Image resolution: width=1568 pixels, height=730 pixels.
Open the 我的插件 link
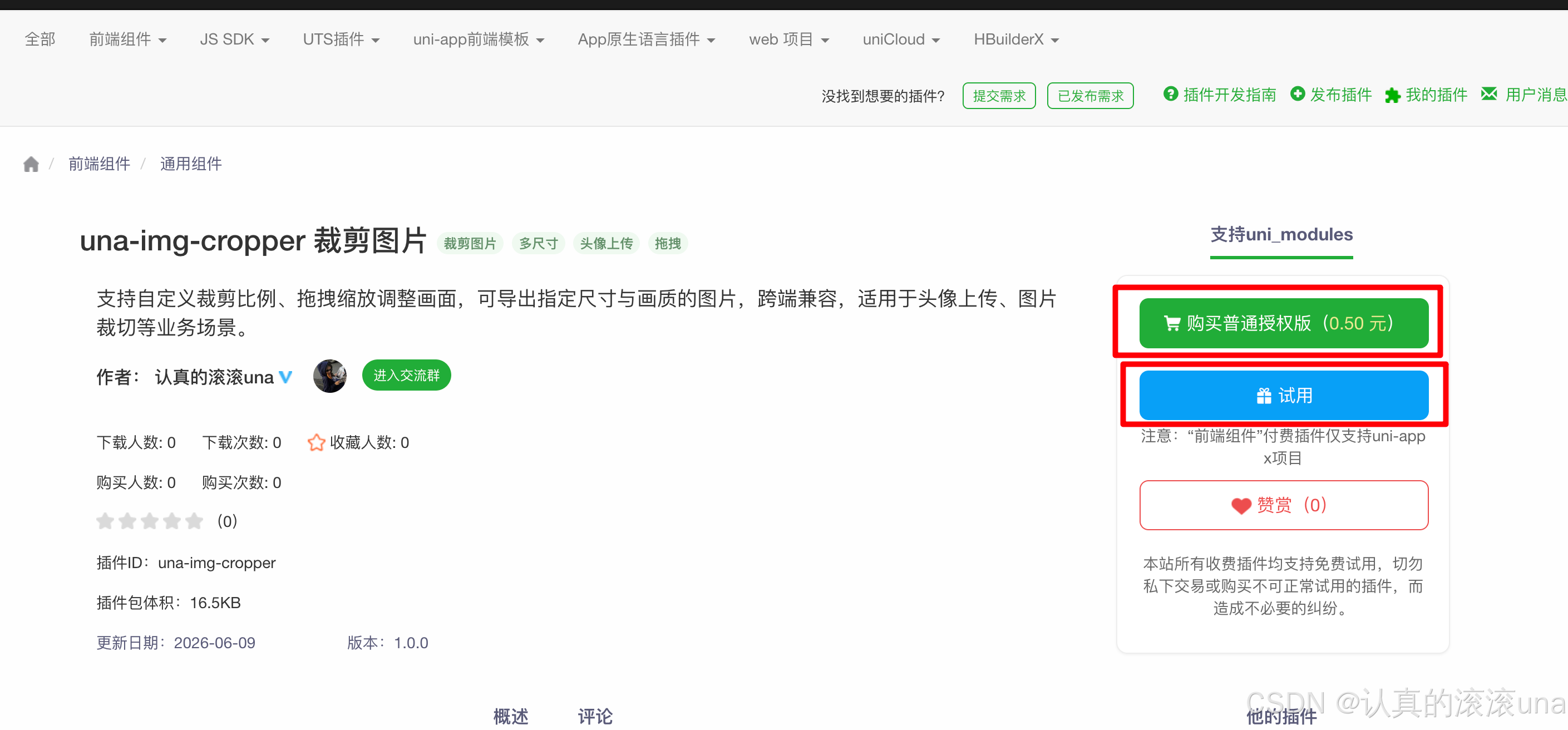pos(1437,95)
